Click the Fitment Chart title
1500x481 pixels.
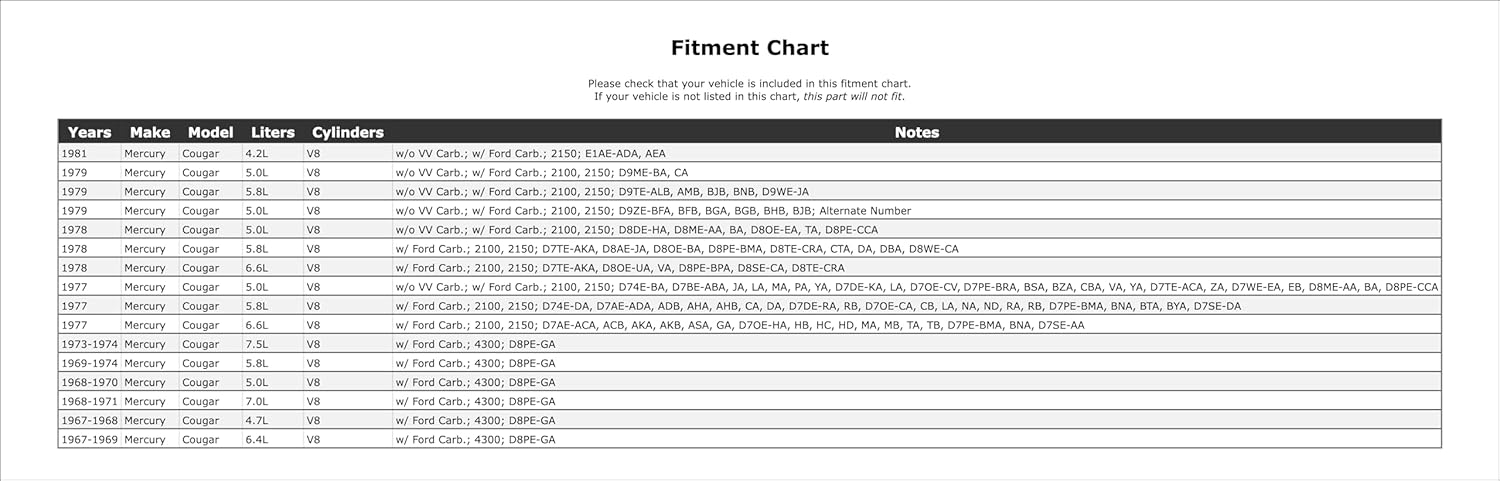tap(749, 48)
